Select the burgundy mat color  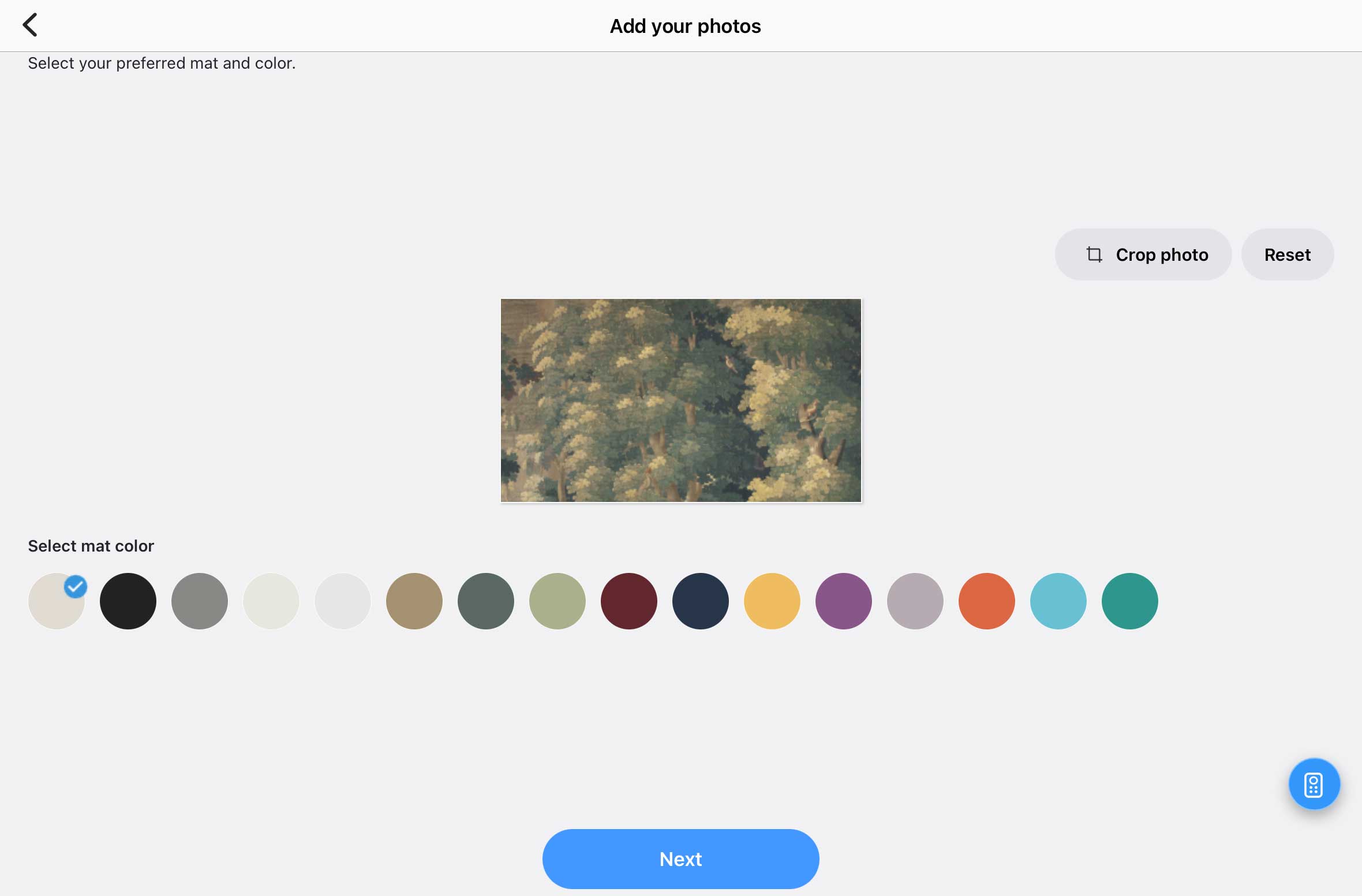tap(629, 601)
